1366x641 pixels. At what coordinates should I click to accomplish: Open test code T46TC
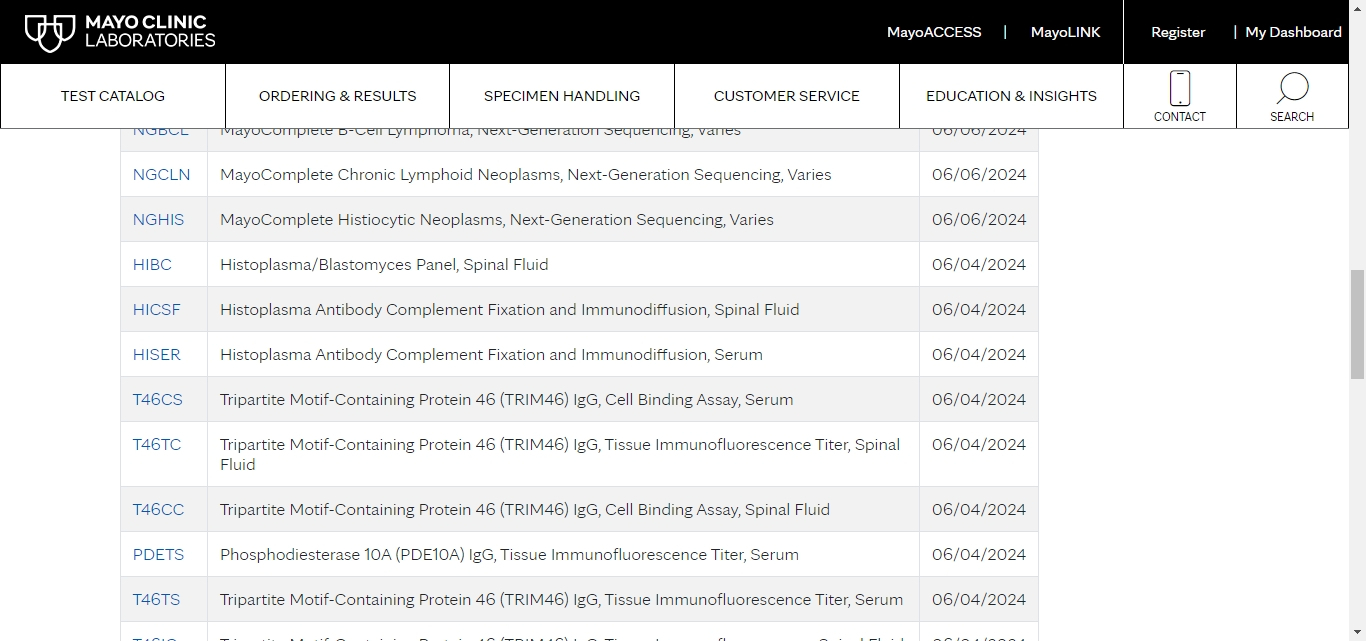[157, 445]
